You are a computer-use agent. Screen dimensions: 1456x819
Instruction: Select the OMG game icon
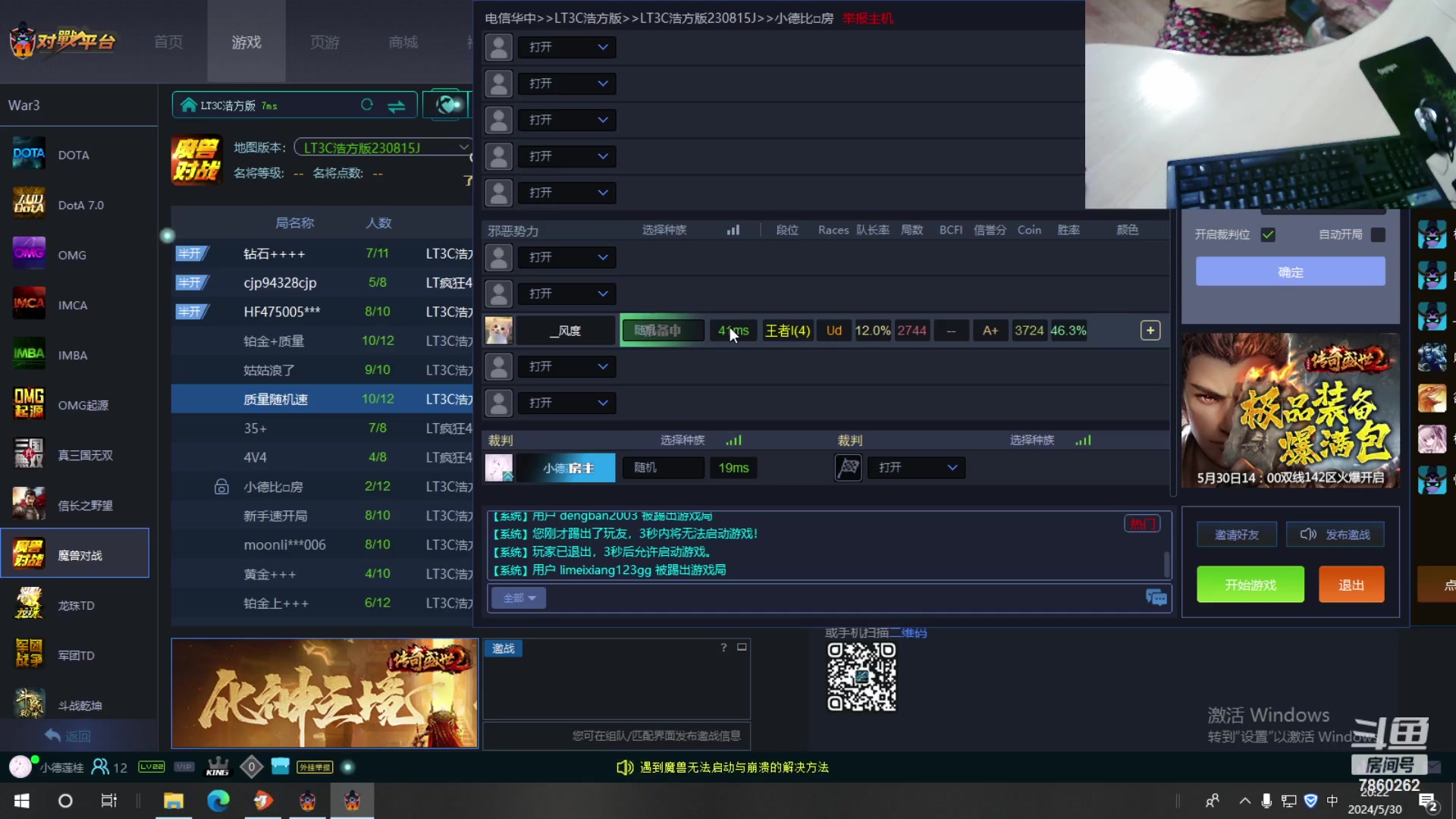(x=29, y=255)
